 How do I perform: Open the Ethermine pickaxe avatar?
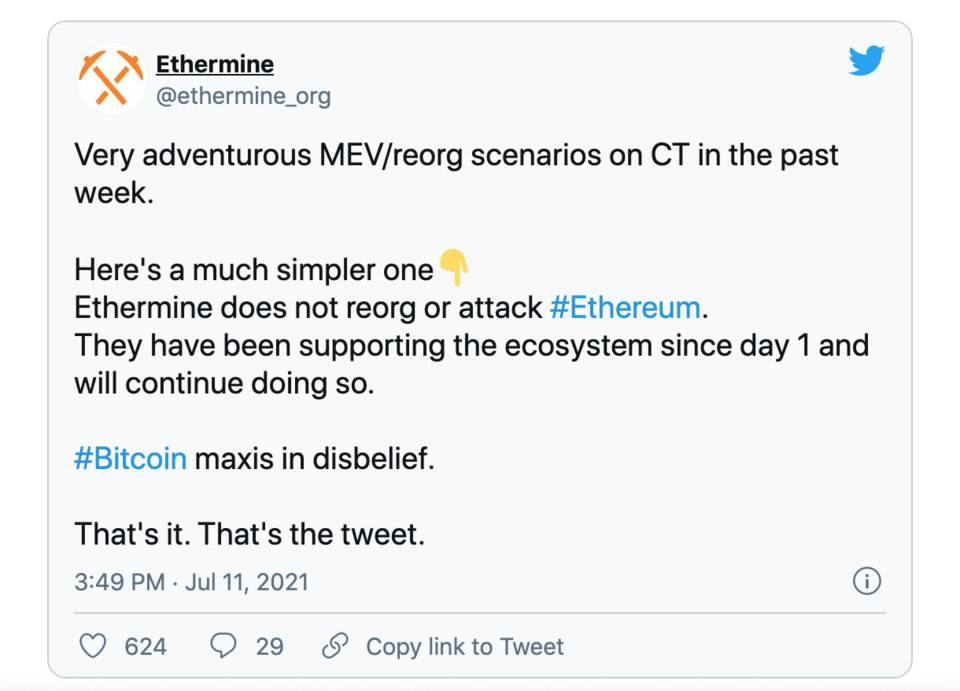[111, 78]
